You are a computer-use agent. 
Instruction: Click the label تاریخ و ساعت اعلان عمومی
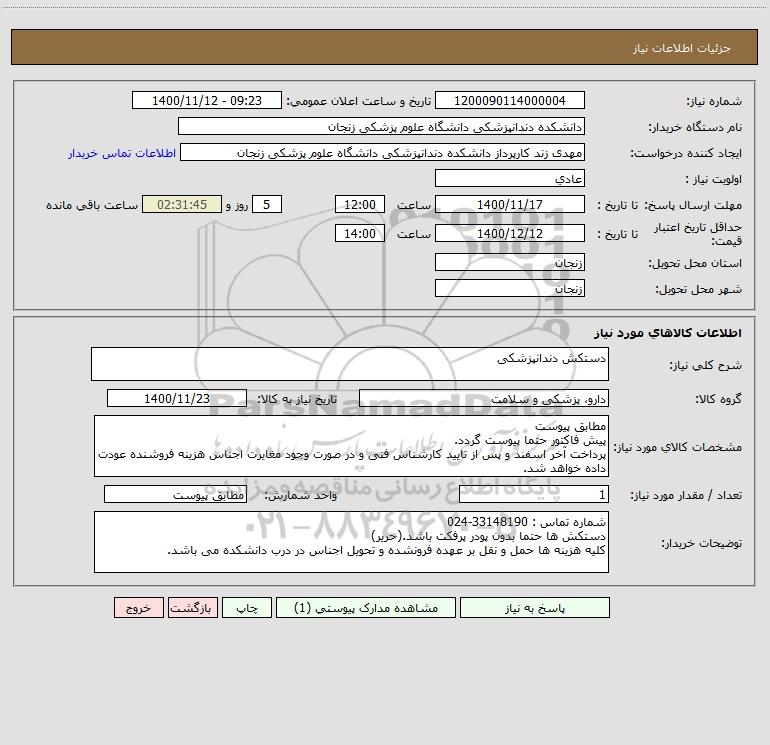click(358, 101)
